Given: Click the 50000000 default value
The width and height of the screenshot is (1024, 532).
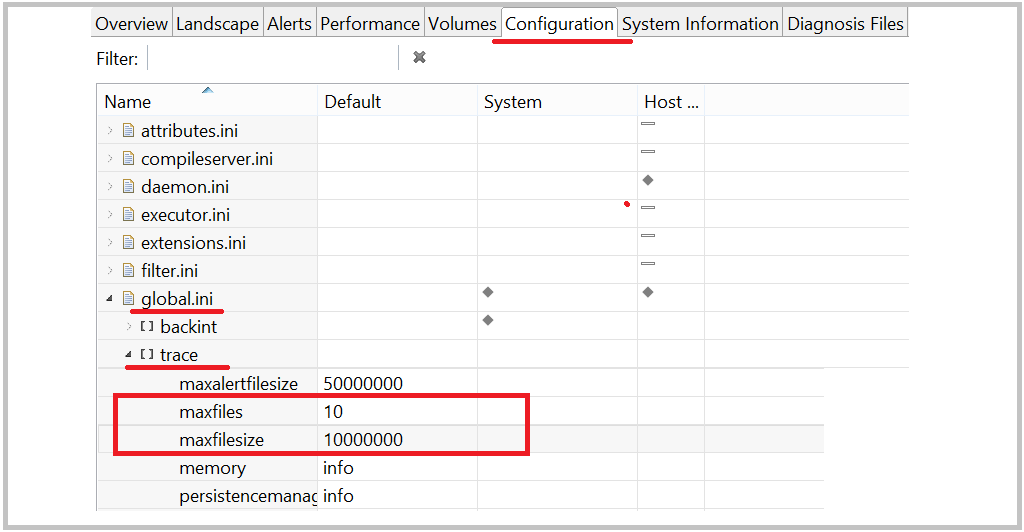Looking at the screenshot, I should pos(363,384).
